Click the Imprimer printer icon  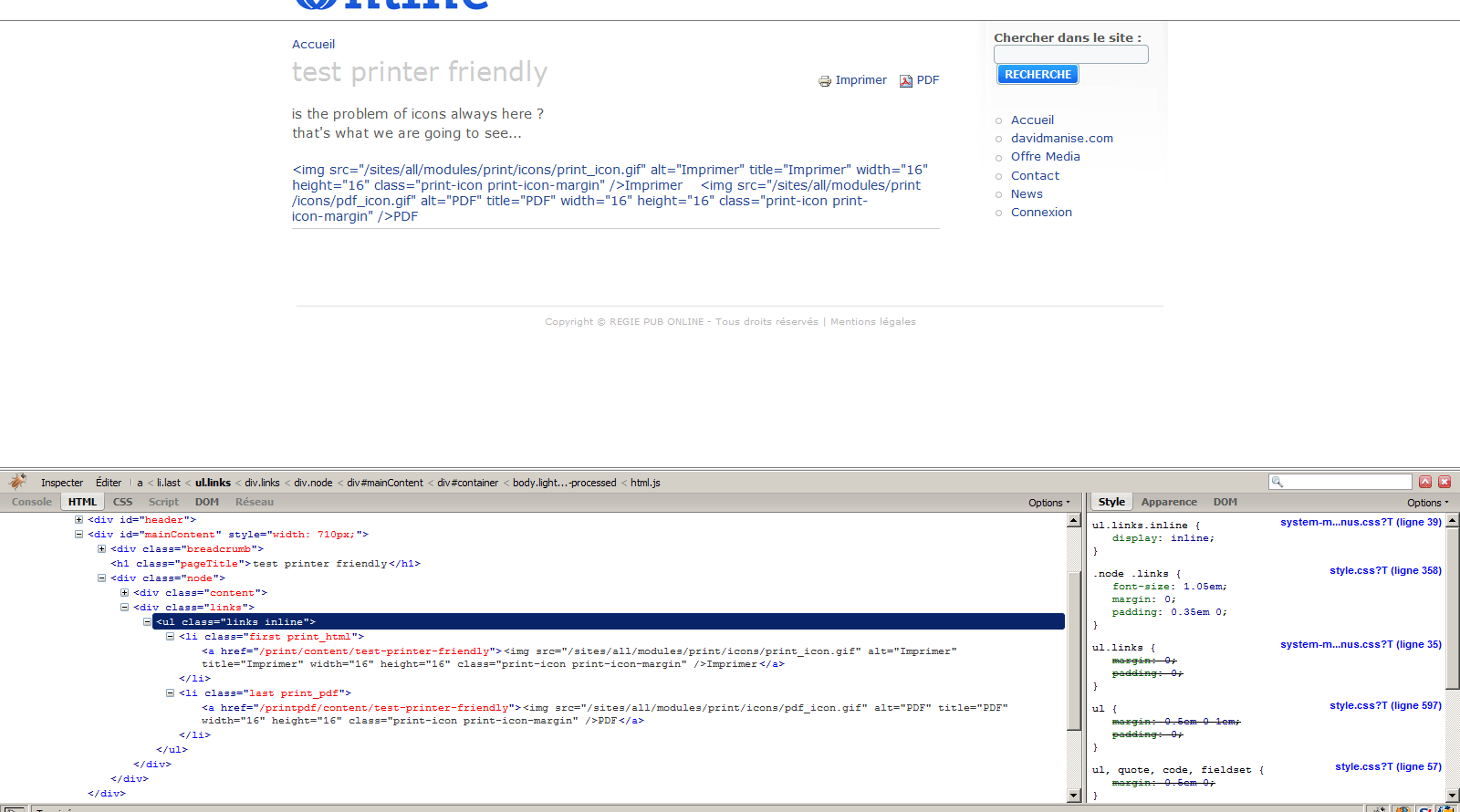click(x=825, y=81)
